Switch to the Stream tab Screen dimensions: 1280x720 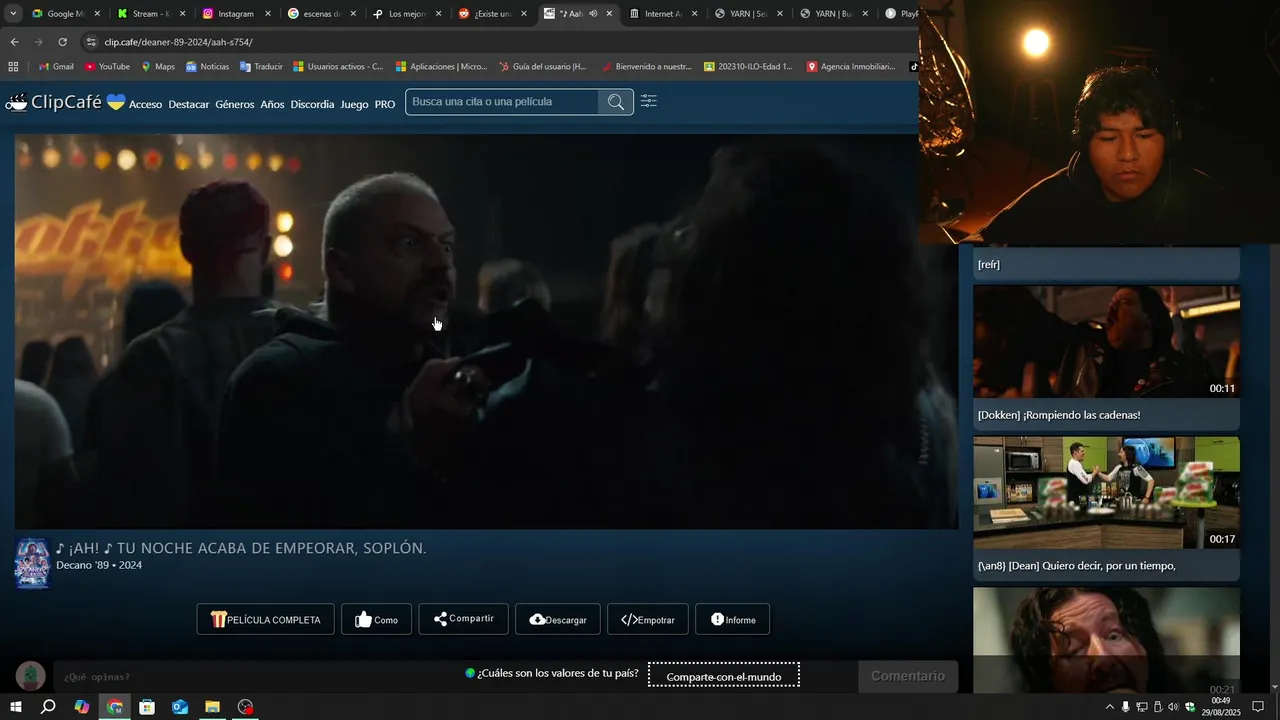click(x=150, y=14)
